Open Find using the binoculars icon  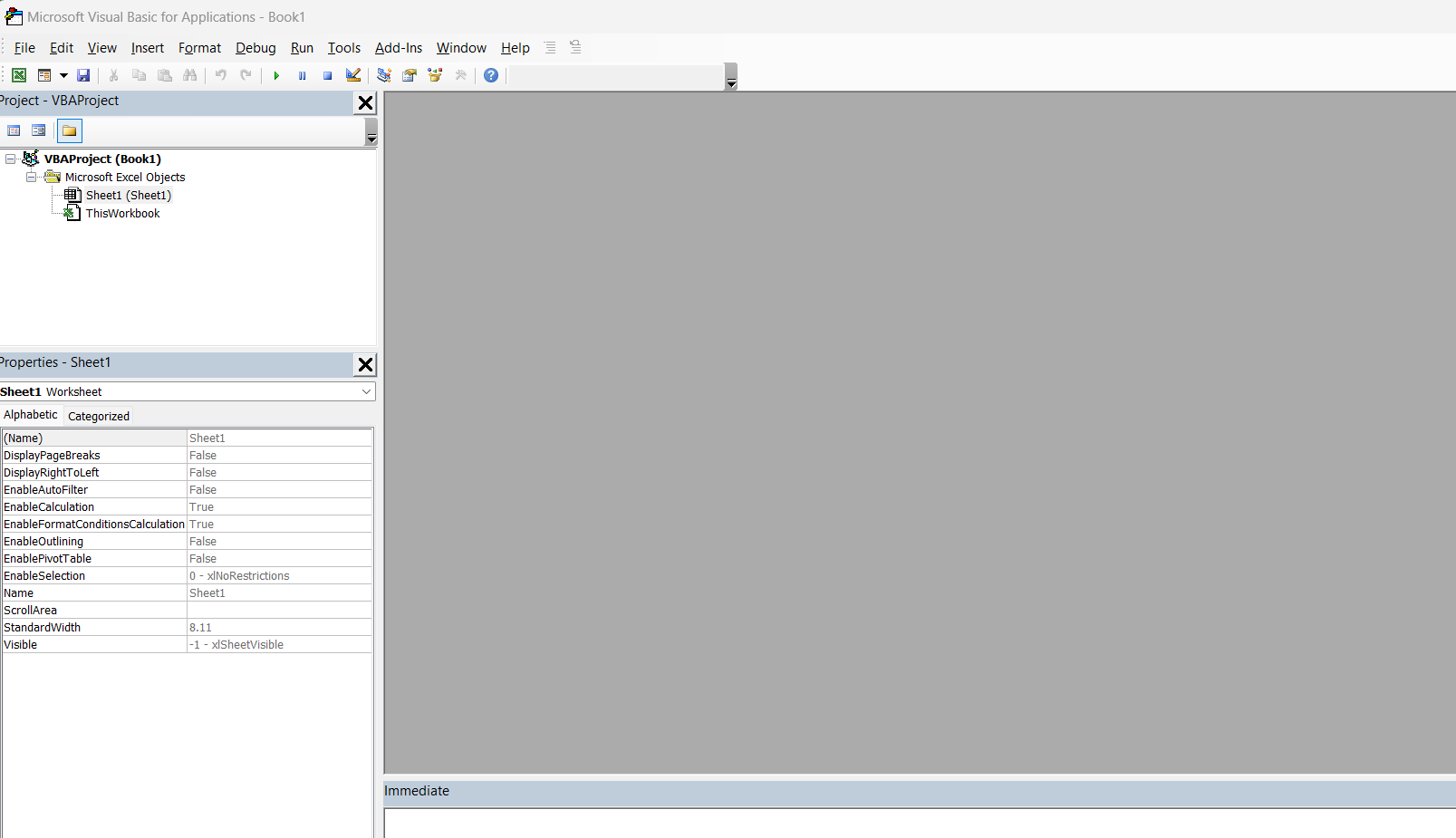click(x=190, y=75)
